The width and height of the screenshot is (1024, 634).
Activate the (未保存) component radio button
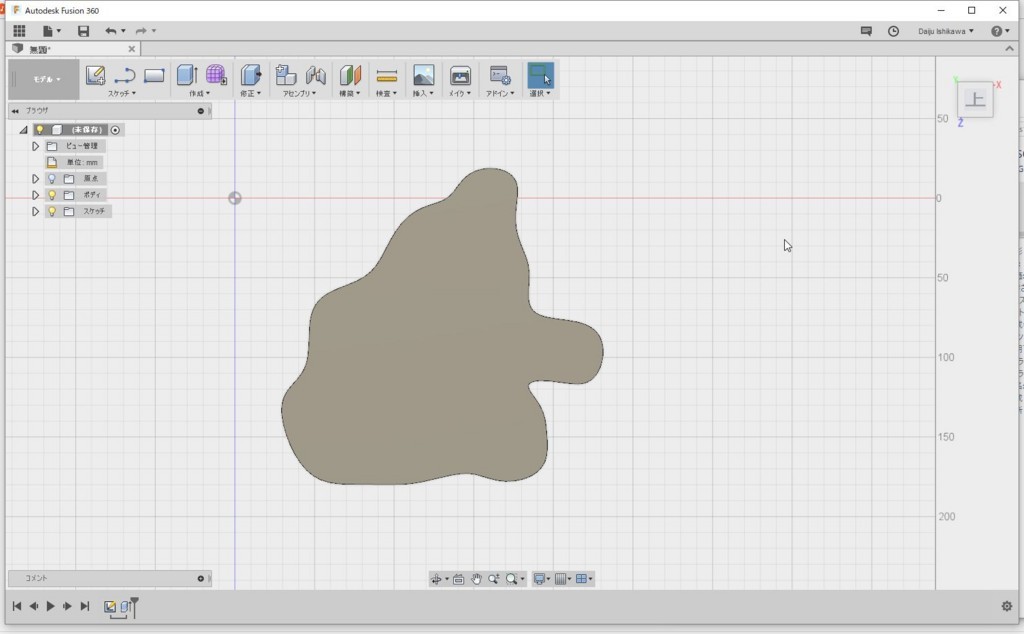pyautogui.click(x=115, y=130)
